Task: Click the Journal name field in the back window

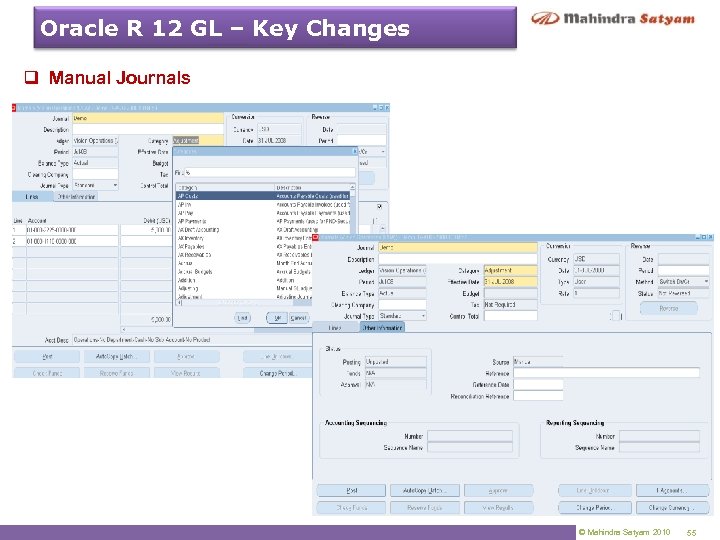Action: (x=148, y=118)
